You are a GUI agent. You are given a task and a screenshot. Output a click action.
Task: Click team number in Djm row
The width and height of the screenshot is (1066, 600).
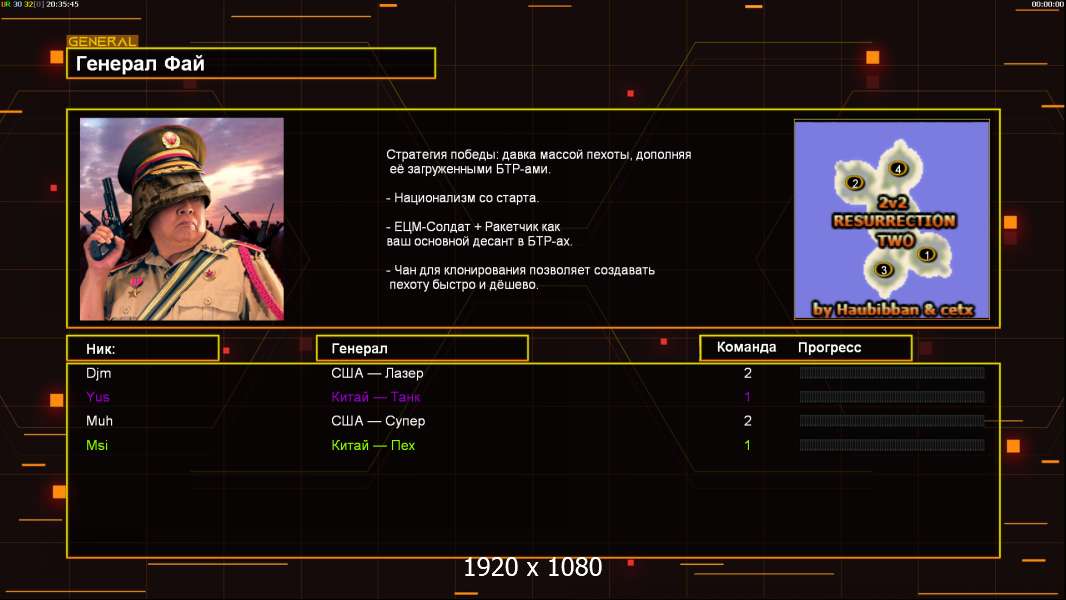coord(748,373)
